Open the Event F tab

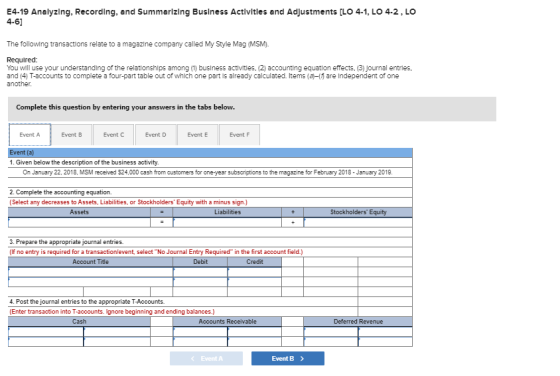(239, 135)
